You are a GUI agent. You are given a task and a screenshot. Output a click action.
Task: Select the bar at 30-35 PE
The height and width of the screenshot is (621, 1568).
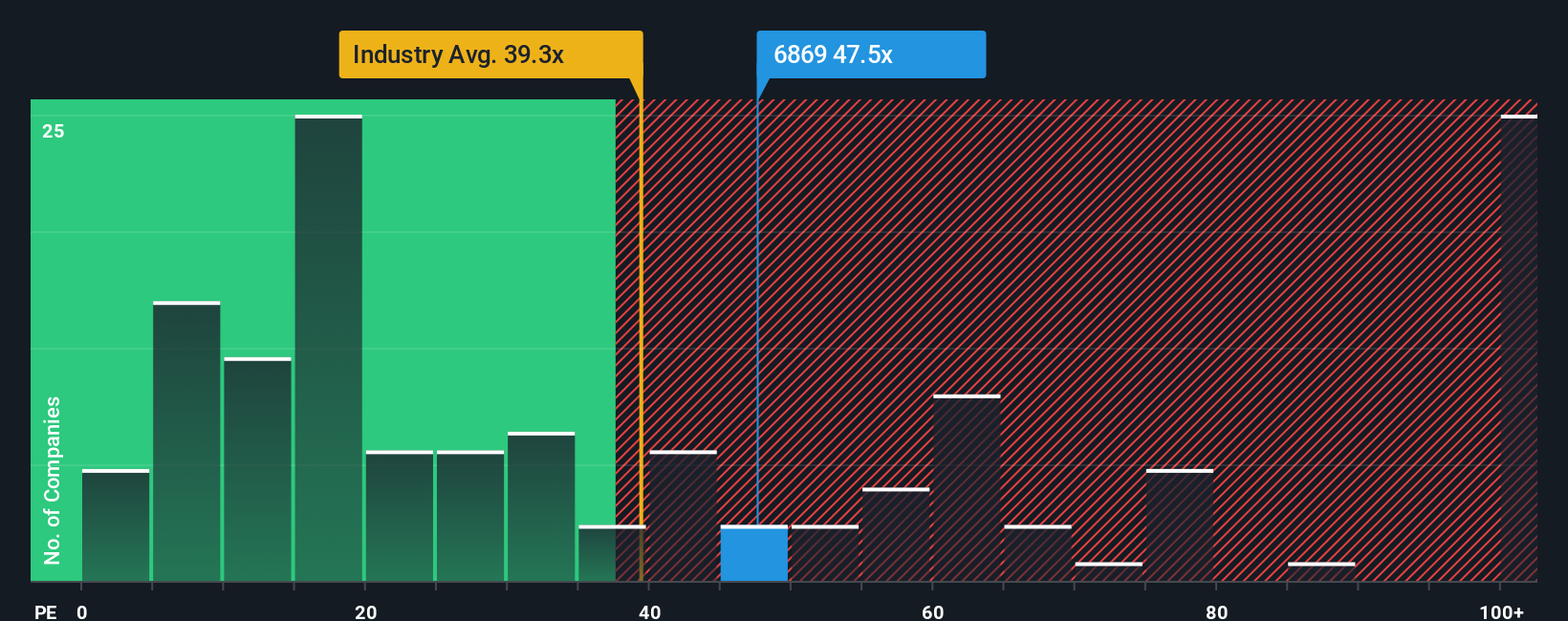pyautogui.click(x=541, y=506)
